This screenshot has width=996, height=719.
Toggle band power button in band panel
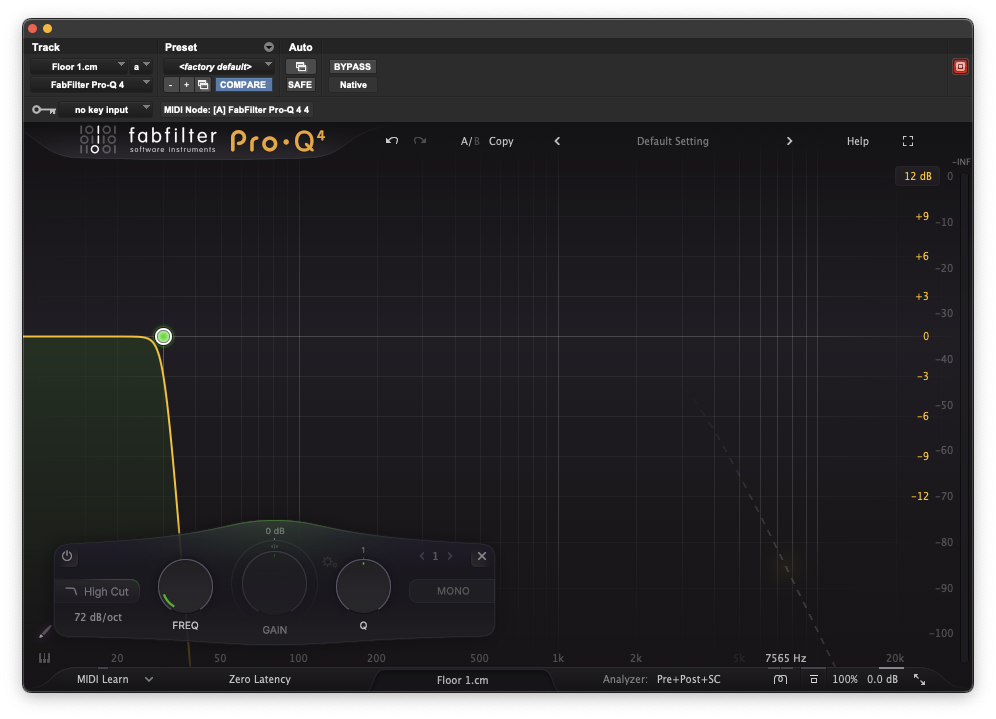67,556
